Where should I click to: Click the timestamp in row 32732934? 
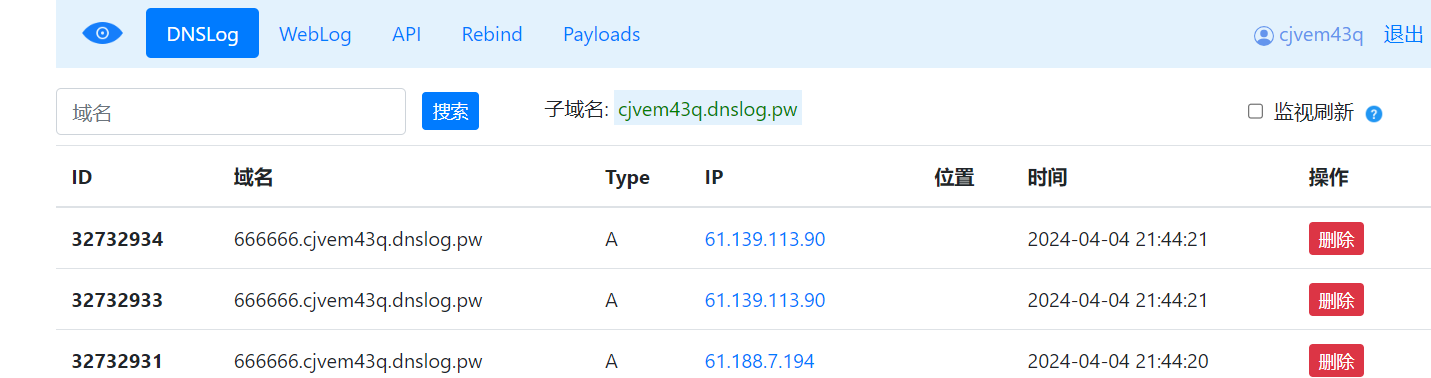[x=1118, y=240]
